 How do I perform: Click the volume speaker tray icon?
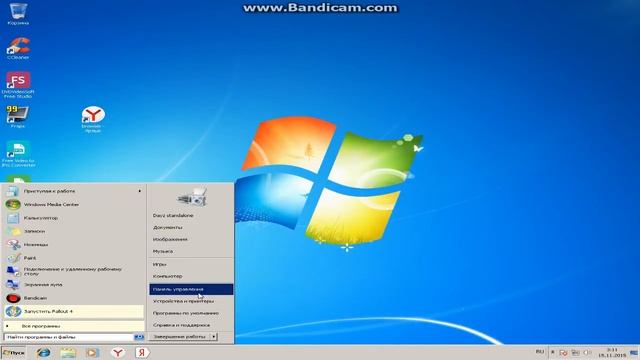[587, 352]
